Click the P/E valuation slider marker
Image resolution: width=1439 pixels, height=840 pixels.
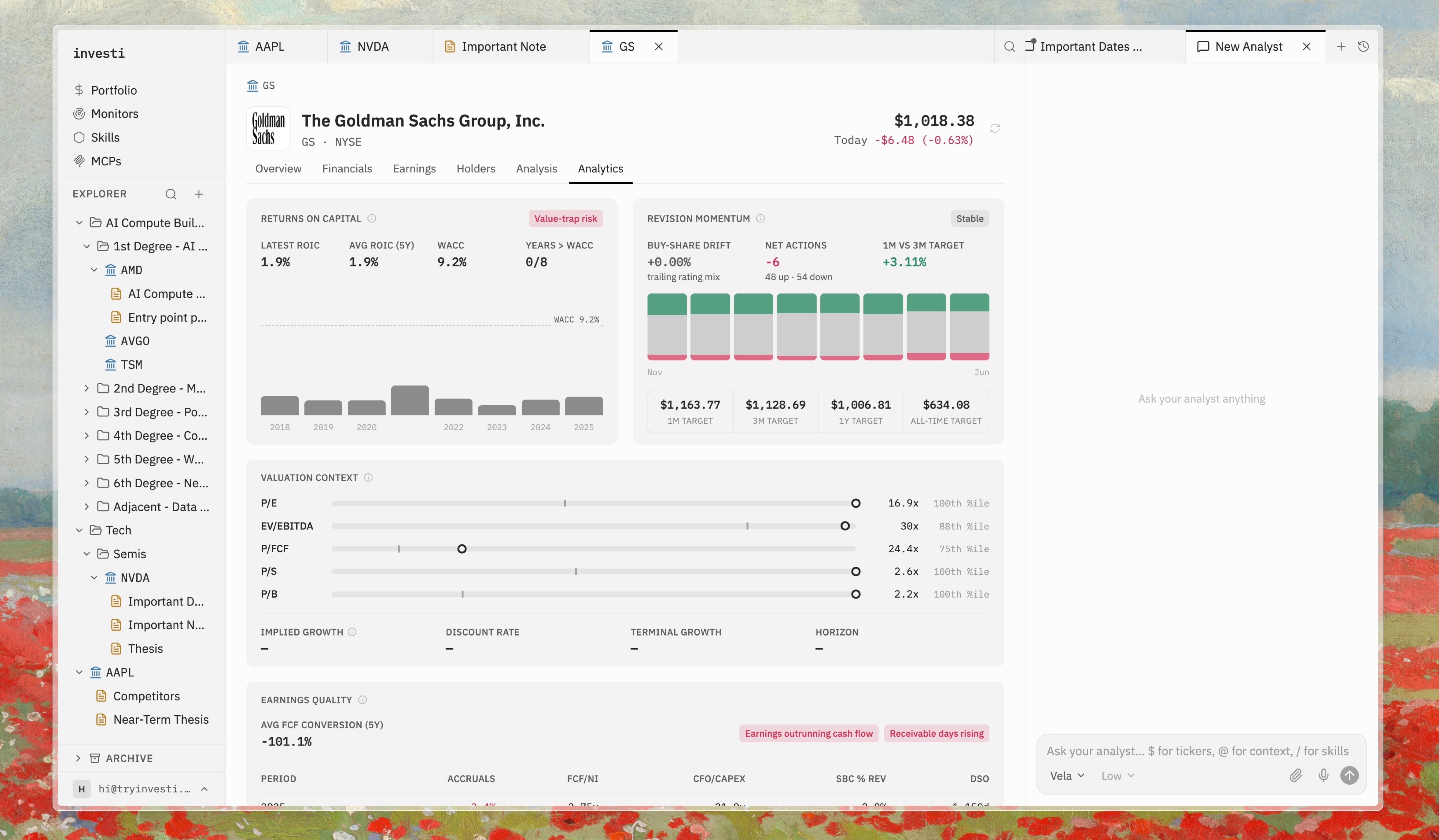(x=856, y=504)
